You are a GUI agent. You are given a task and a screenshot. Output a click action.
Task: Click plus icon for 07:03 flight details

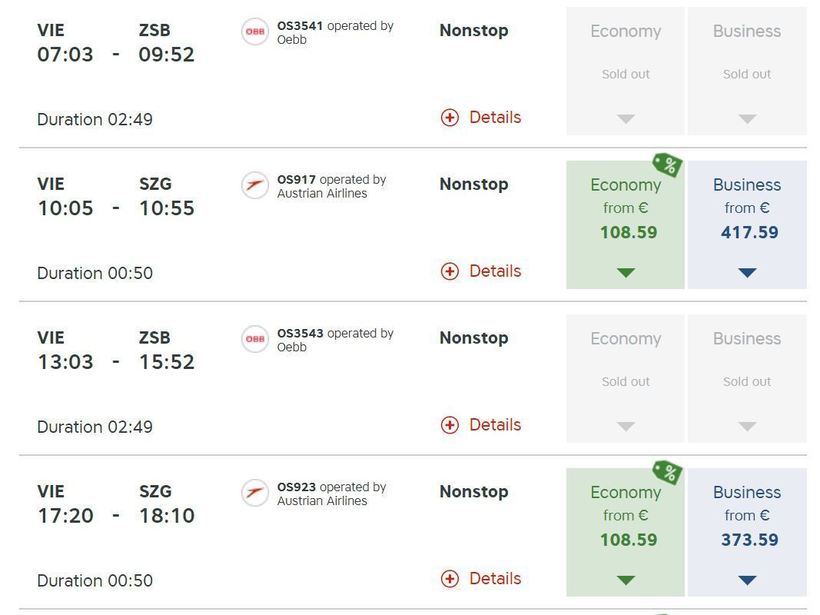tap(450, 118)
